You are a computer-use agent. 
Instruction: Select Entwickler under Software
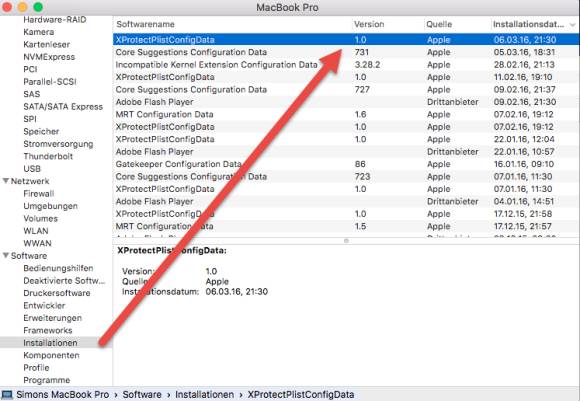[44, 306]
